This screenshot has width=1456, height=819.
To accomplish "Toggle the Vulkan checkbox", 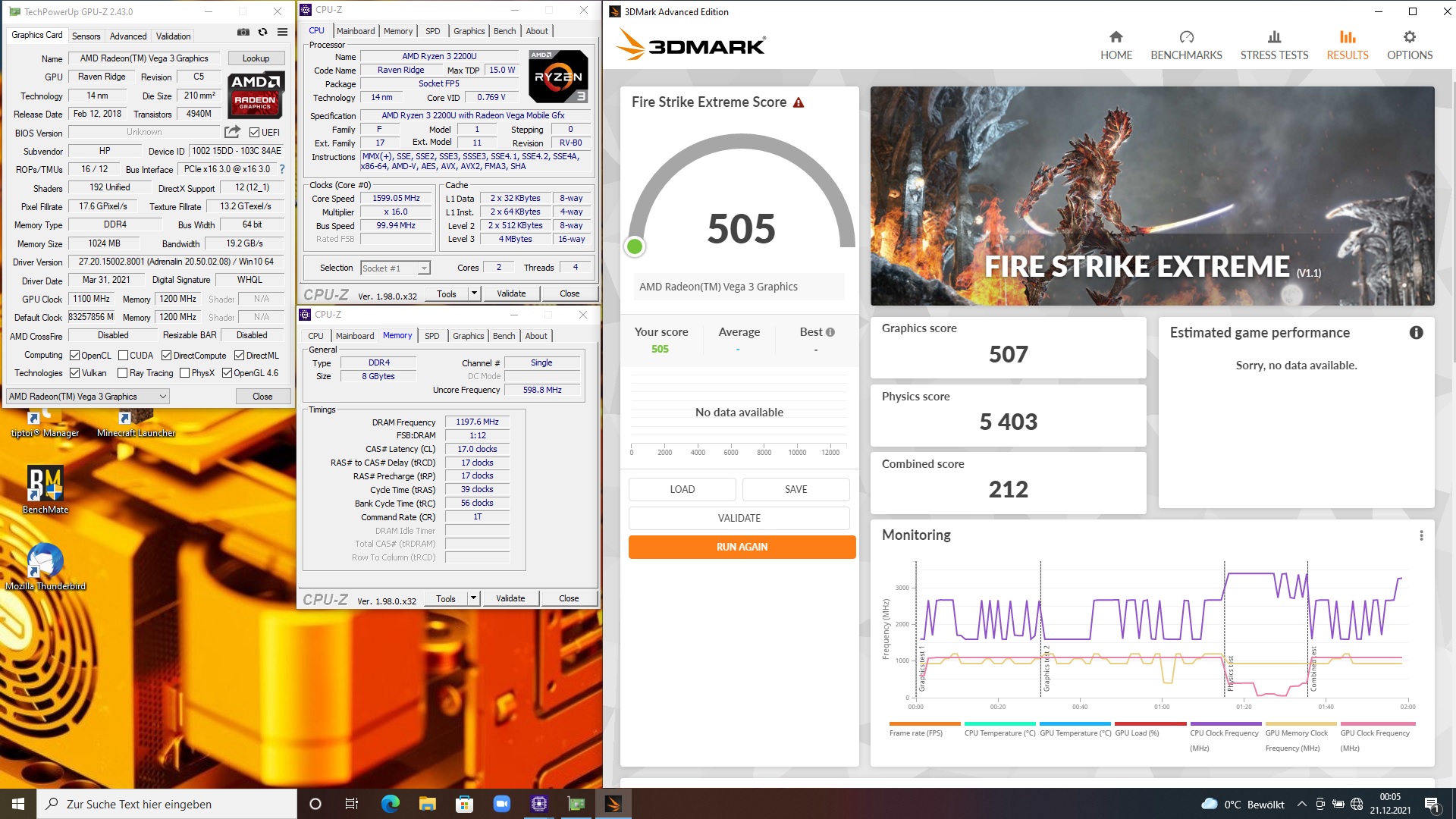I will point(74,373).
